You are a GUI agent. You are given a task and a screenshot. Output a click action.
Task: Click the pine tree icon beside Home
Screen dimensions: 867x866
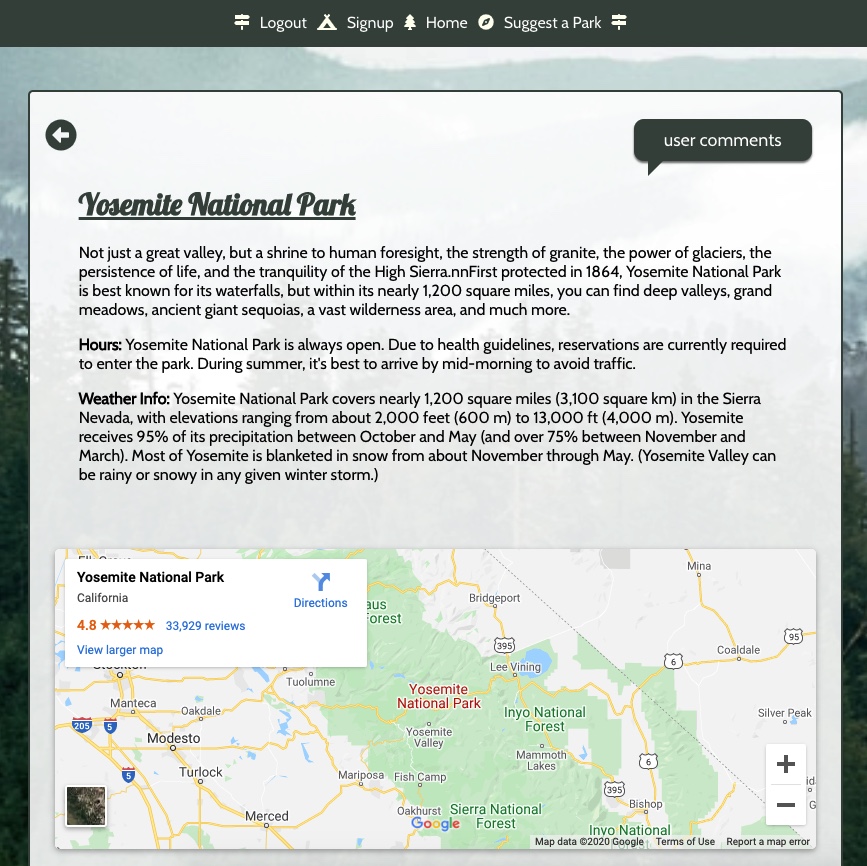point(410,22)
